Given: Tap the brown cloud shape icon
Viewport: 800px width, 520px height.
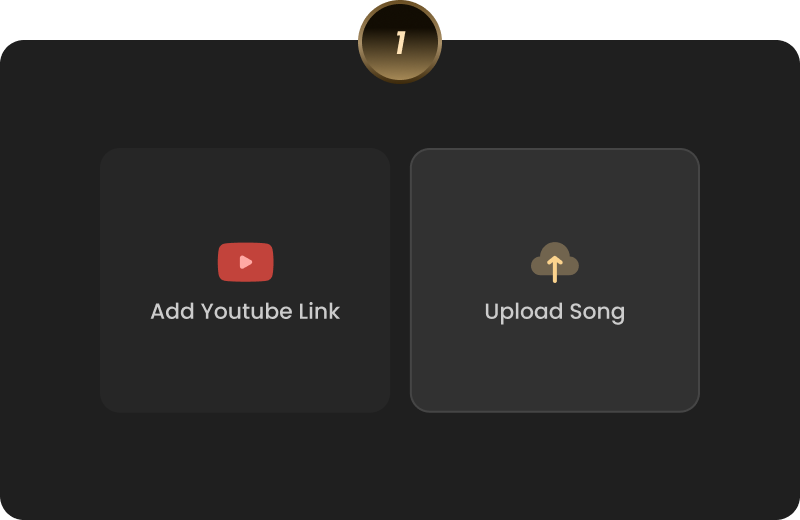Looking at the screenshot, I should (x=555, y=262).
